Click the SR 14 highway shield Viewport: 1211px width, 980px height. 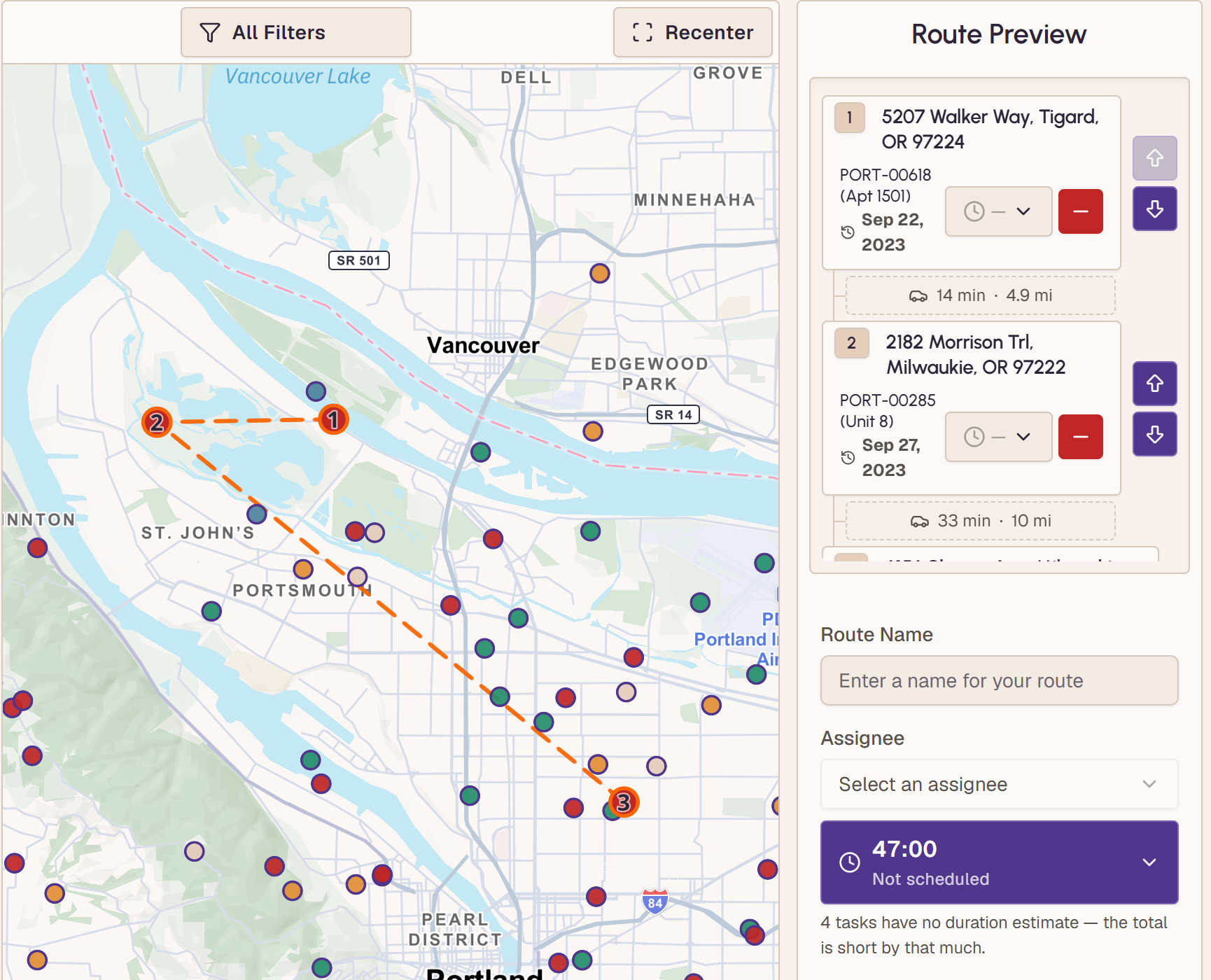(x=673, y=414)
